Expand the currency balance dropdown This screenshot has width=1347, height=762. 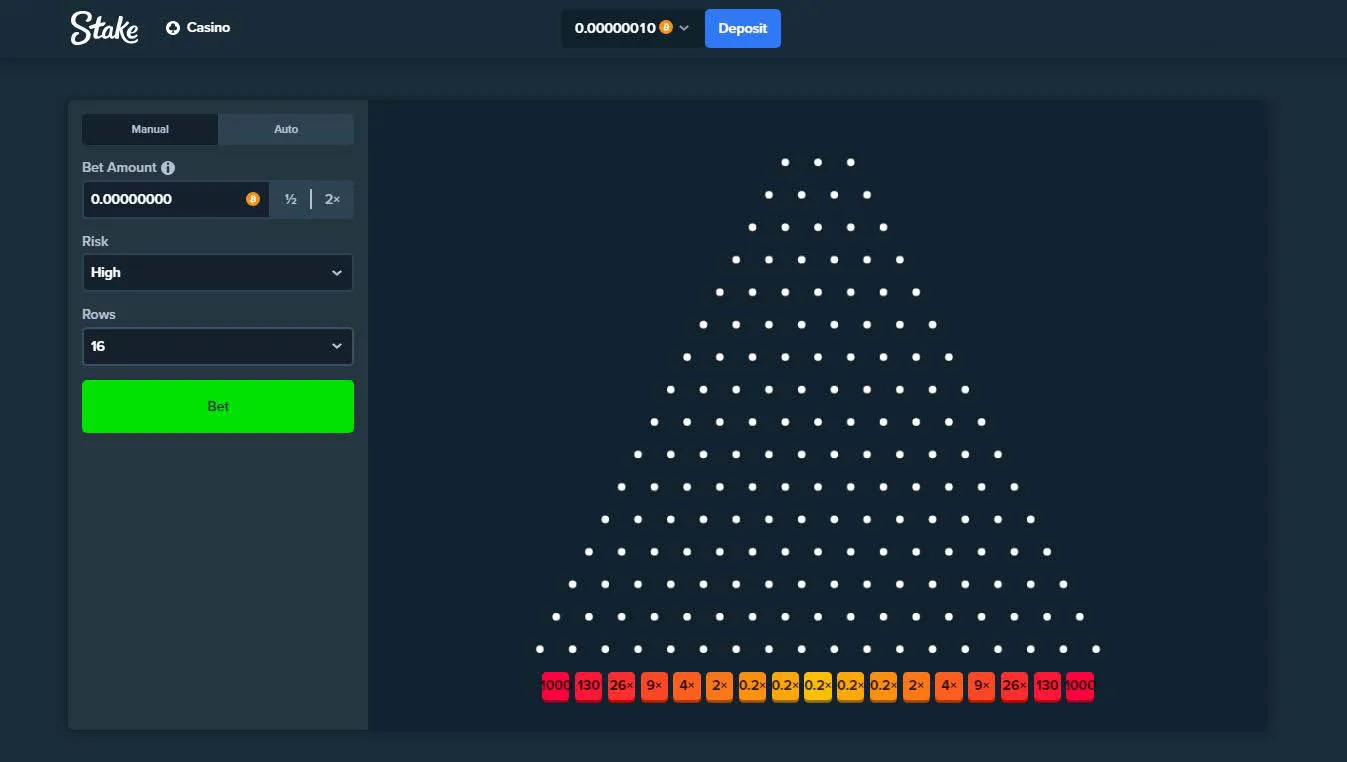[x=684, y=28]
